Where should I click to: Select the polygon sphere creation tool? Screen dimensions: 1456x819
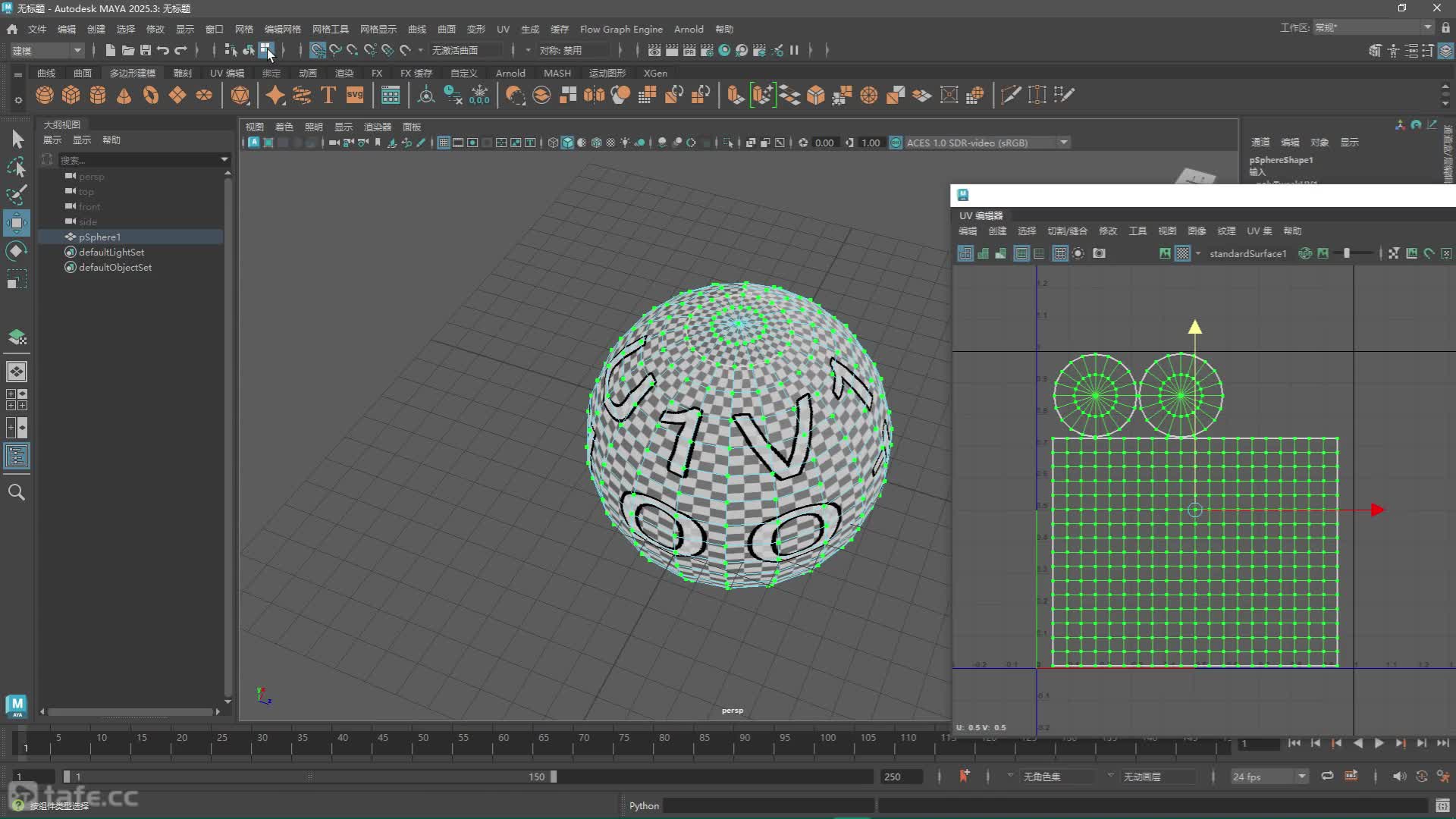(x=44, y=95)
